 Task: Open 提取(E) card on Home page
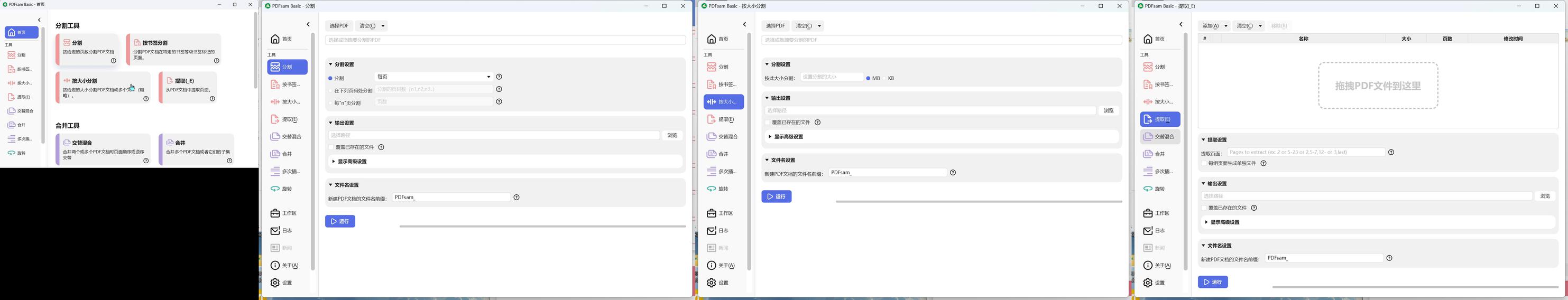(x=188, y=88)
